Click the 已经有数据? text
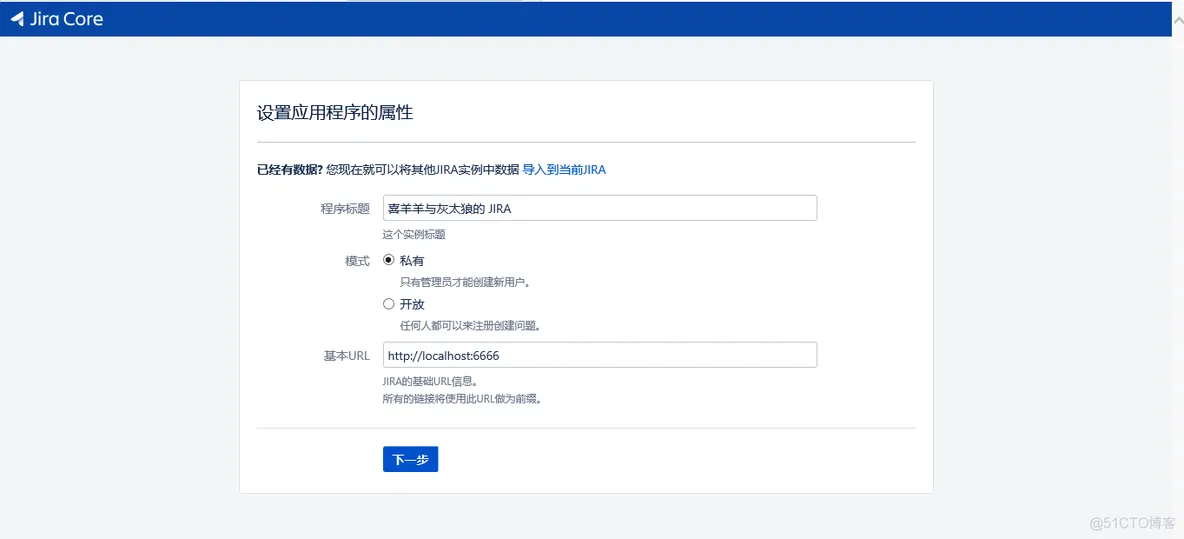The height and width of the screenshot is (539, 1184). pos(290,170)
